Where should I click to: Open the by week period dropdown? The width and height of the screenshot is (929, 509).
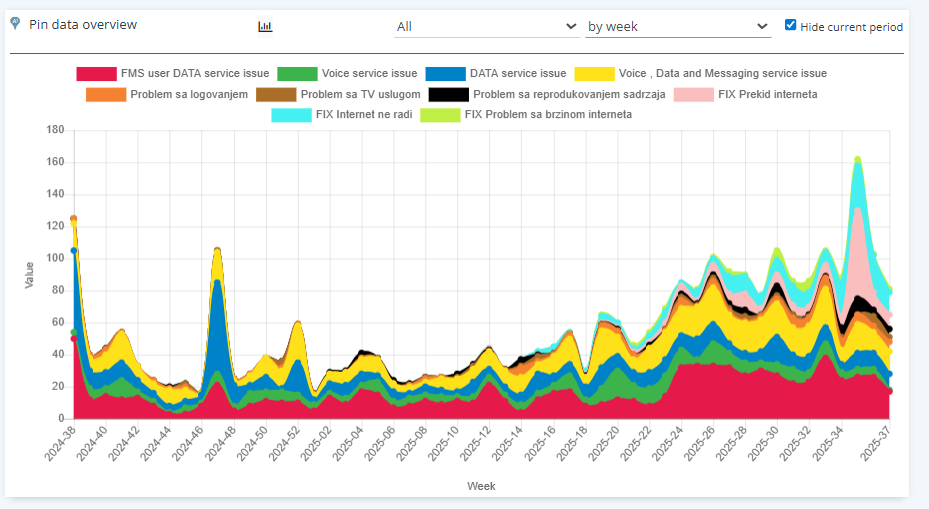(678, 26)
